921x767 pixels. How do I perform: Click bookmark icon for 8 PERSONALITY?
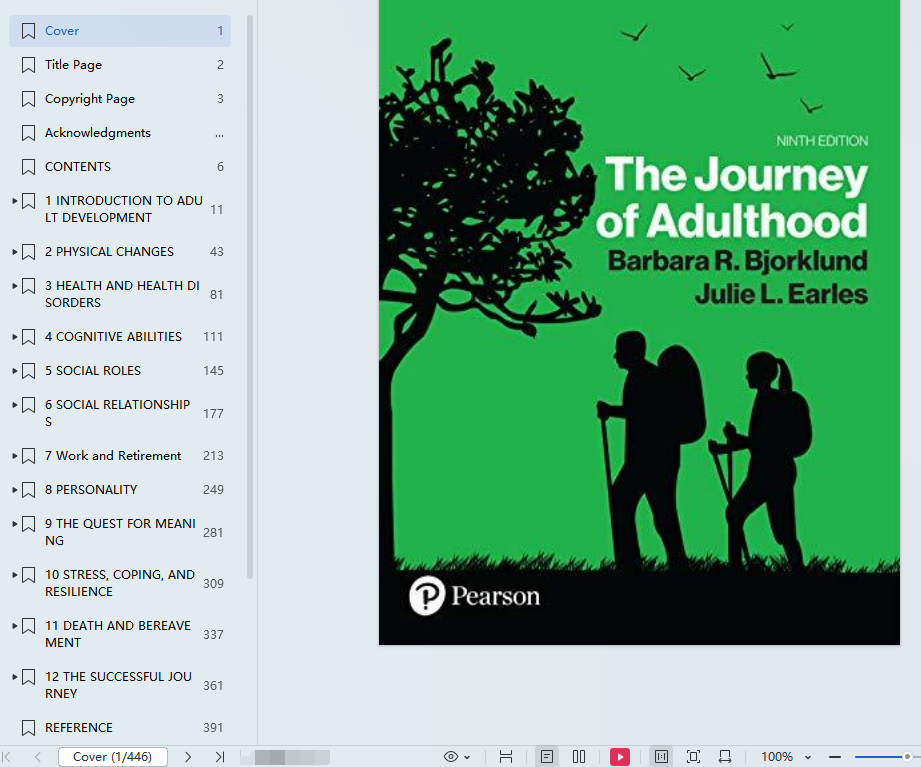[x=28, y=490]
